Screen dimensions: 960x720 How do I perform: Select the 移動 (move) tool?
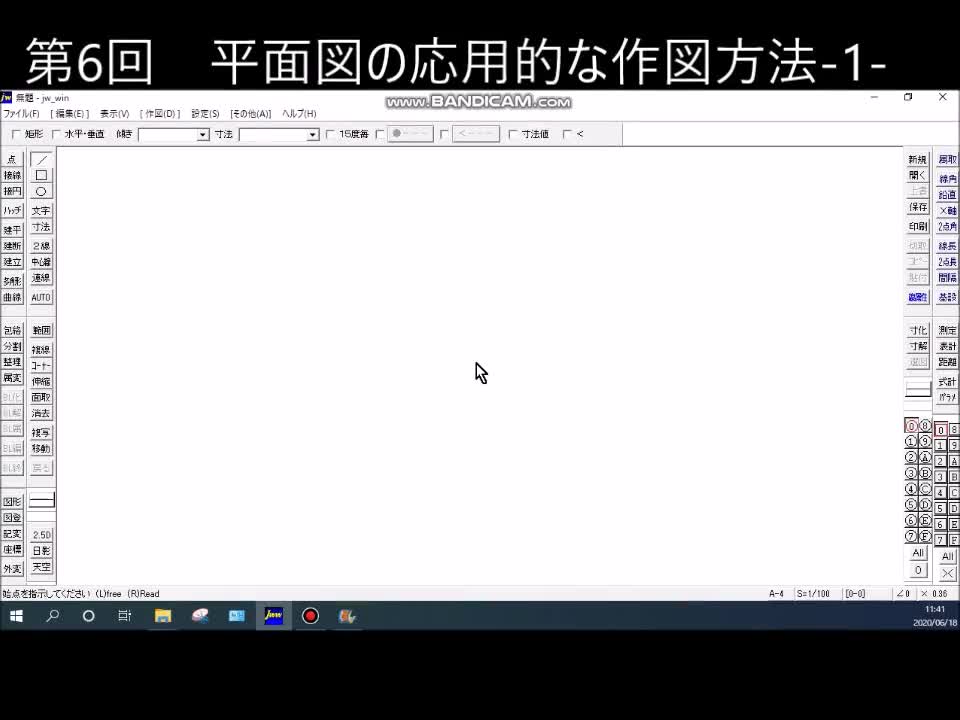coord(40,448)
